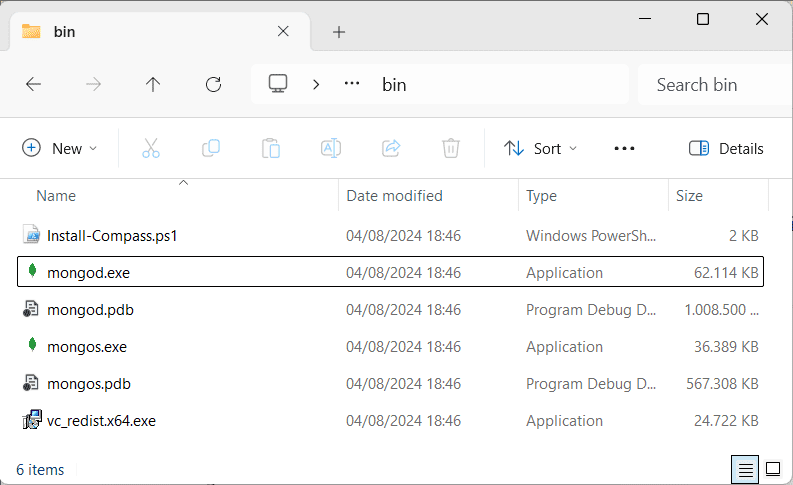Select Install-Compass.ps1 file name

tap(112, 236)
